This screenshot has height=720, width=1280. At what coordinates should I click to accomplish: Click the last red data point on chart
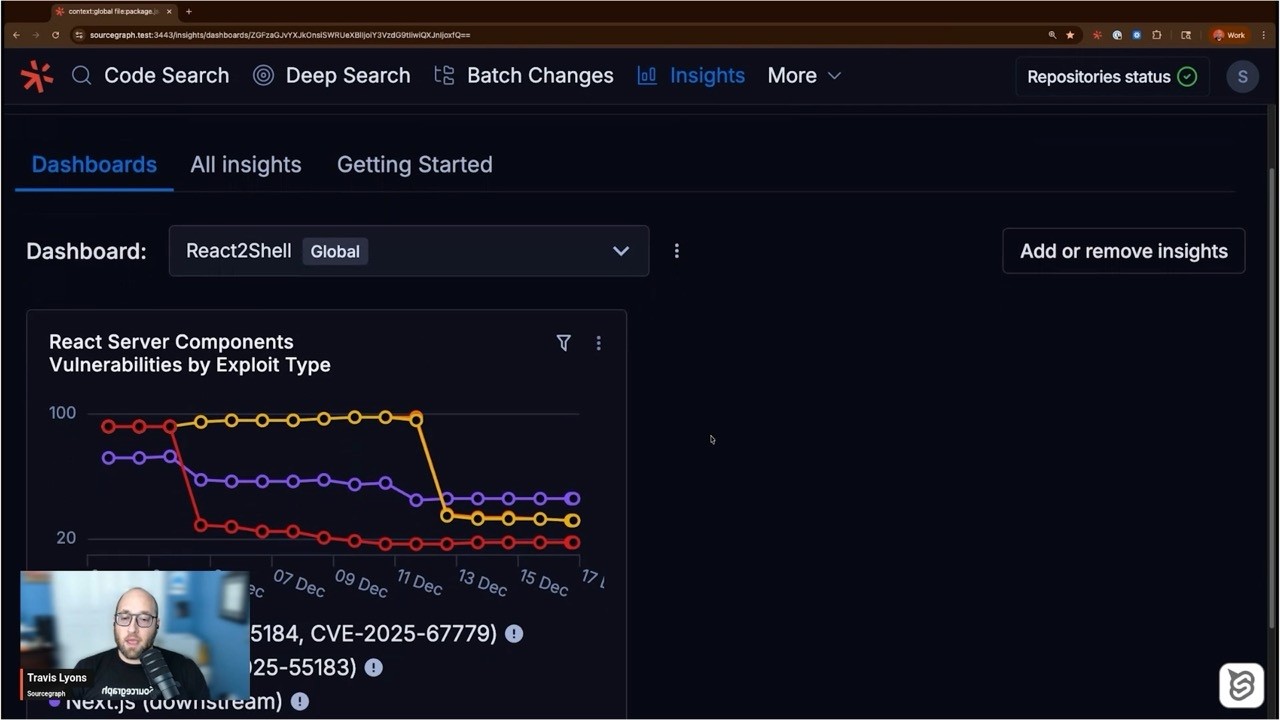pos(572,542)
